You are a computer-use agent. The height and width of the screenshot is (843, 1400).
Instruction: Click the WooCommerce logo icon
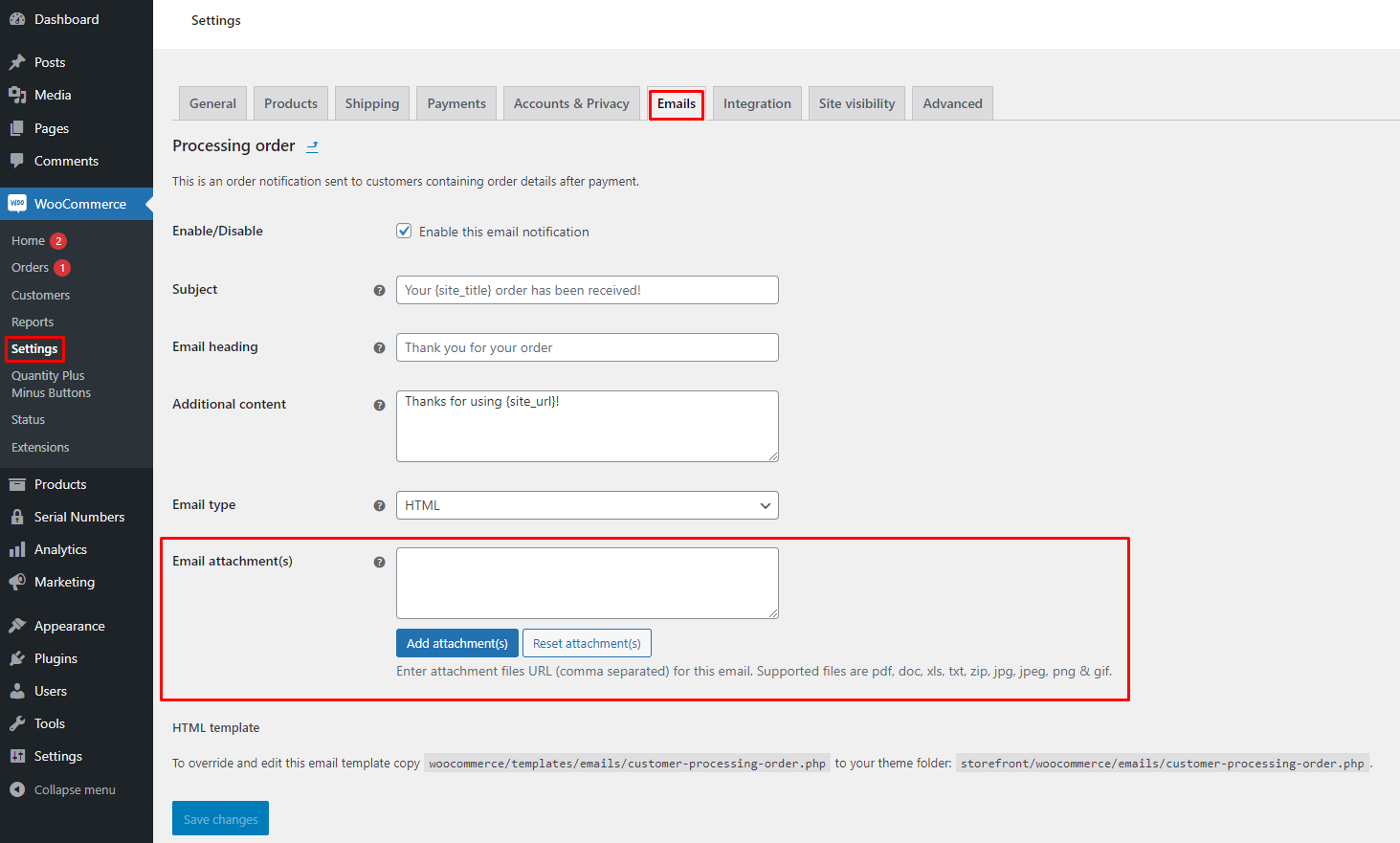tap(17, 204)
